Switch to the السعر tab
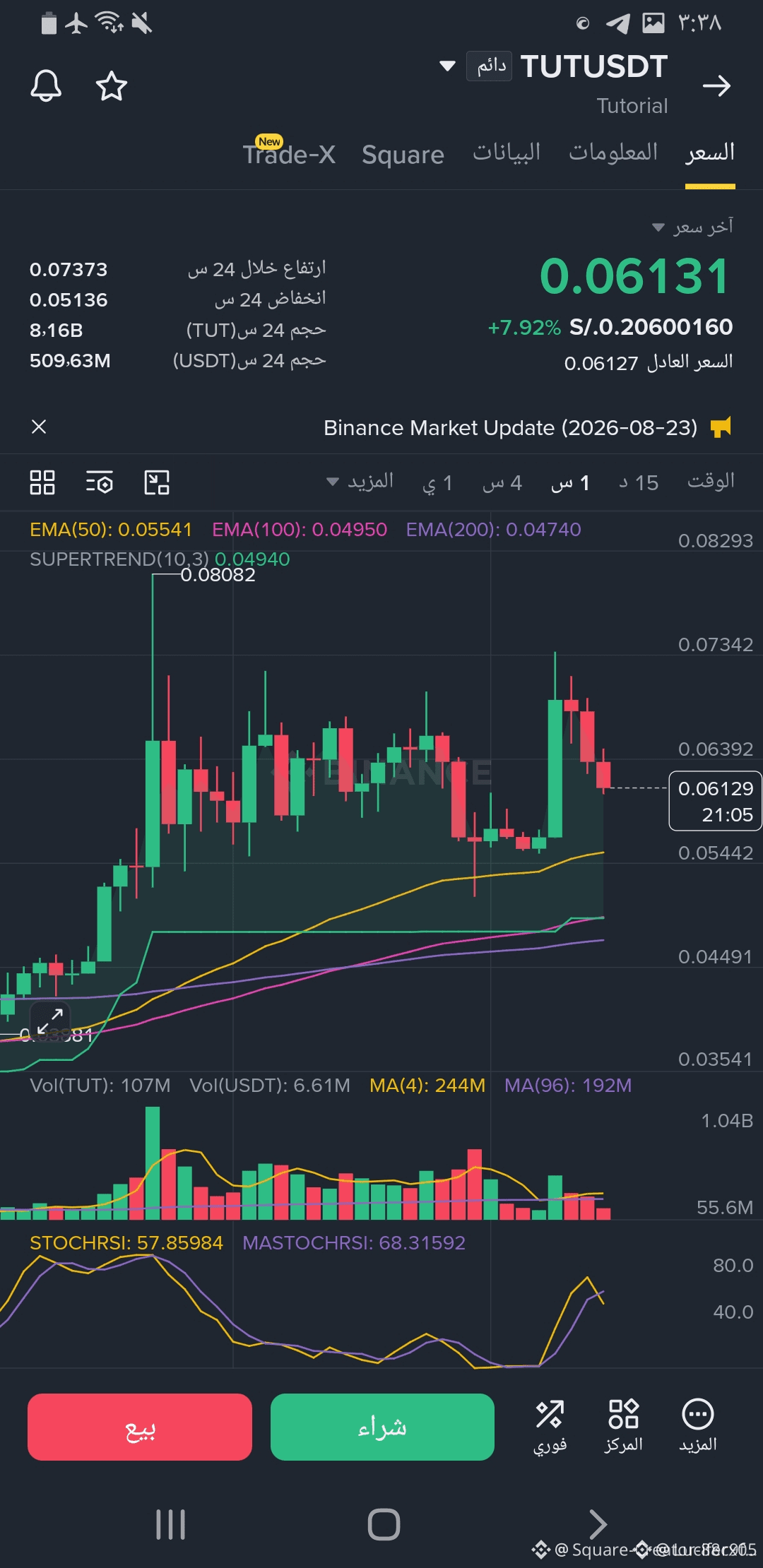Viewport: 763px width, 1568px height. click(710, 153)
